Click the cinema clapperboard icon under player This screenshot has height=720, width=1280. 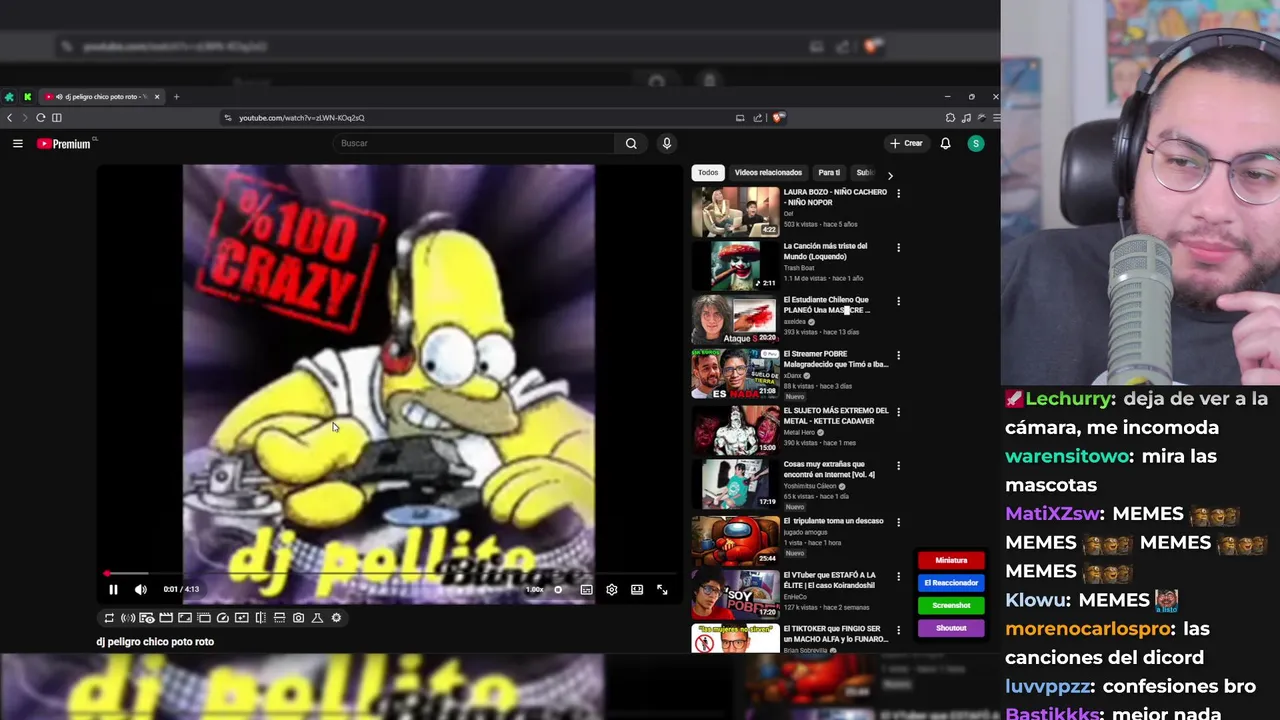click(166, 618)
